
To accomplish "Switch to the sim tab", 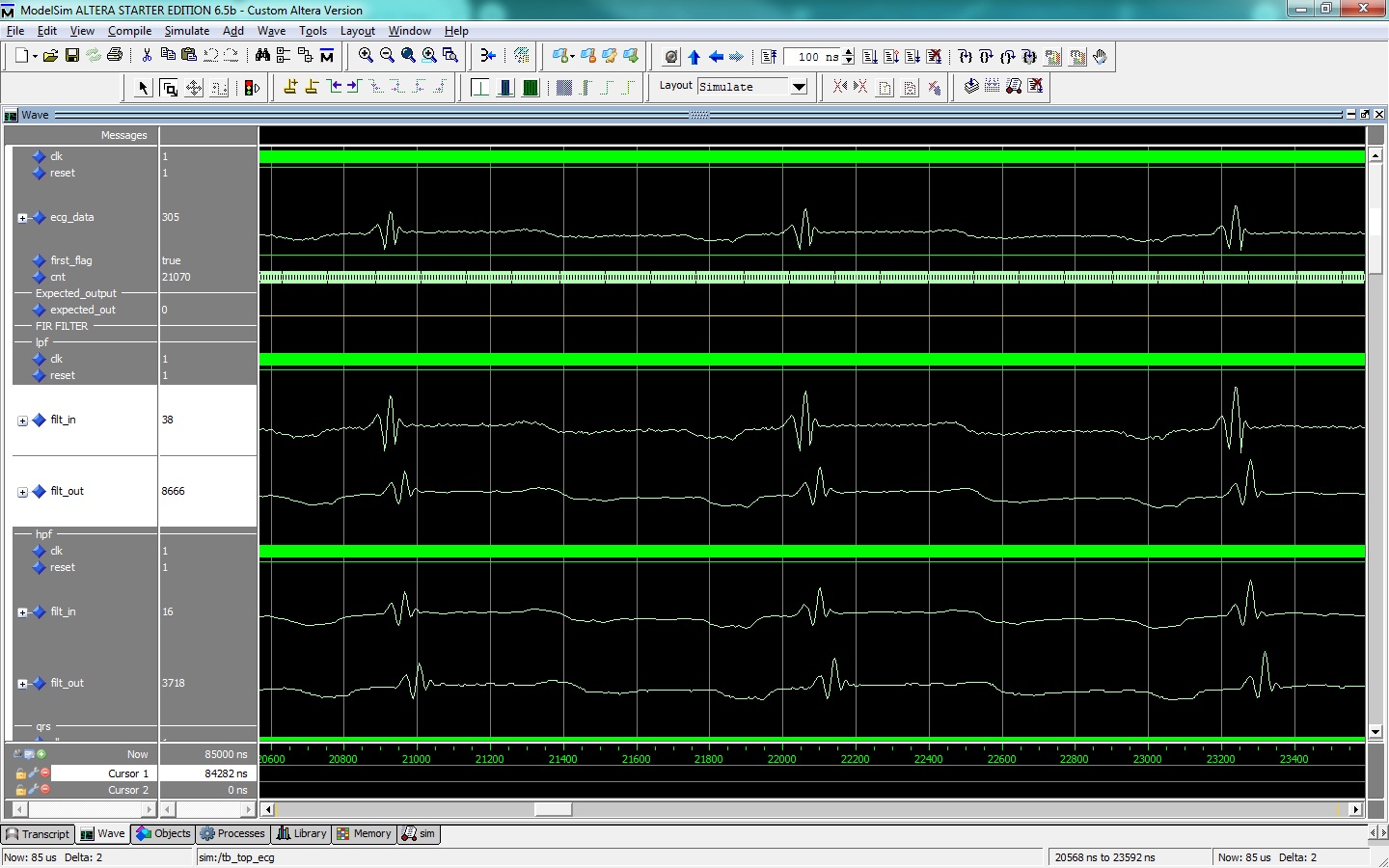I will point(419,834).
